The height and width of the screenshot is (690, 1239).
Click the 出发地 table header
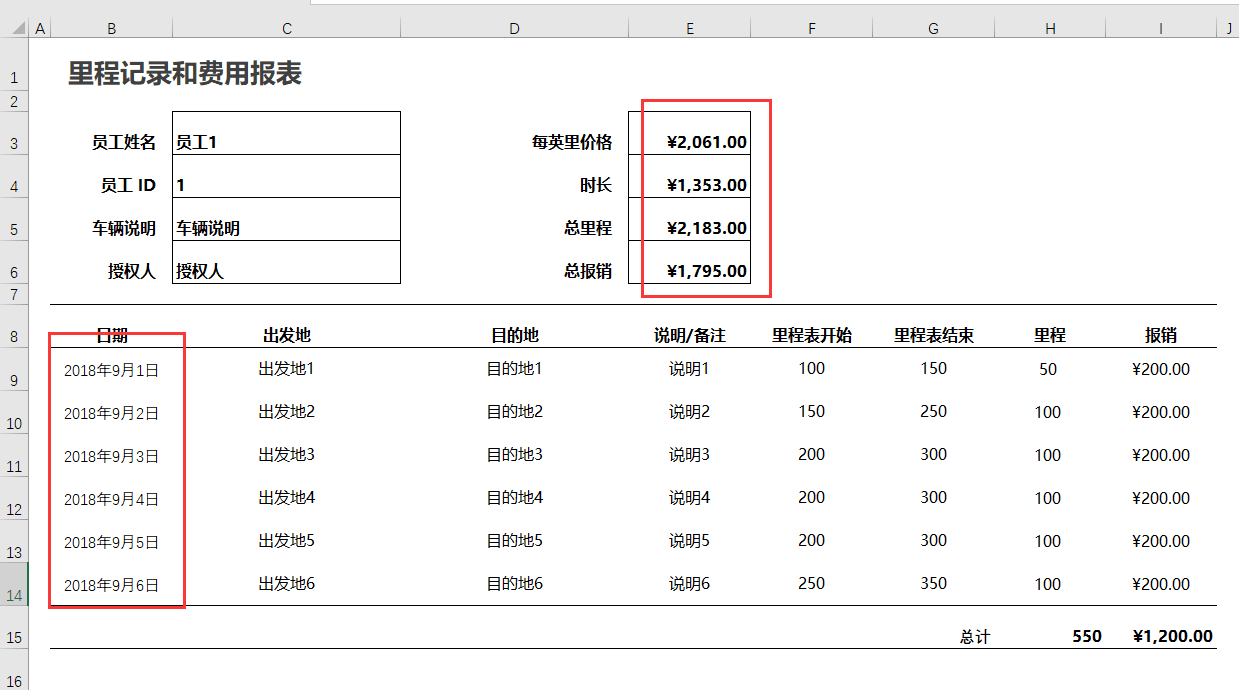(287, 336)
